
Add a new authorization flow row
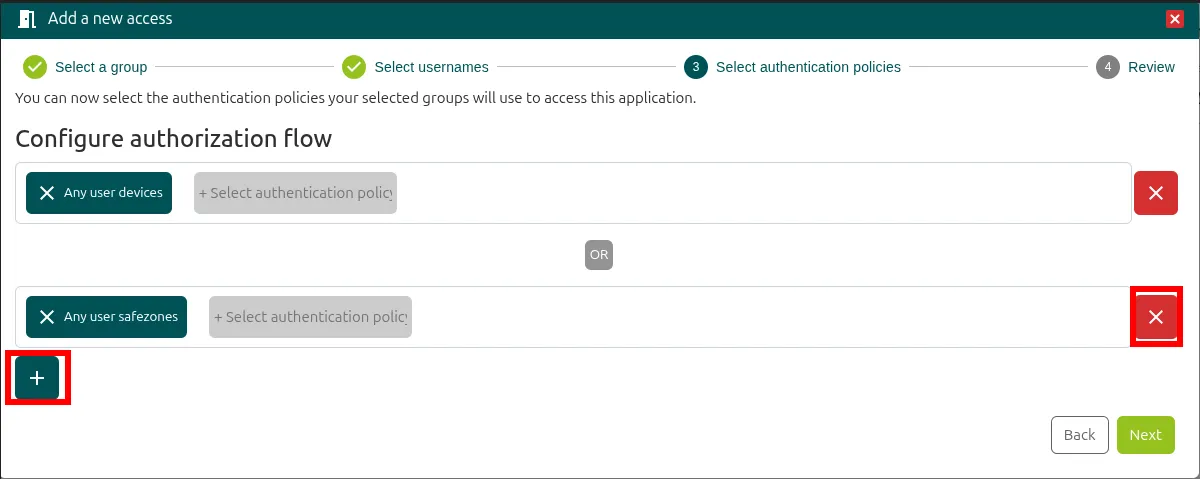coord(37,378)
